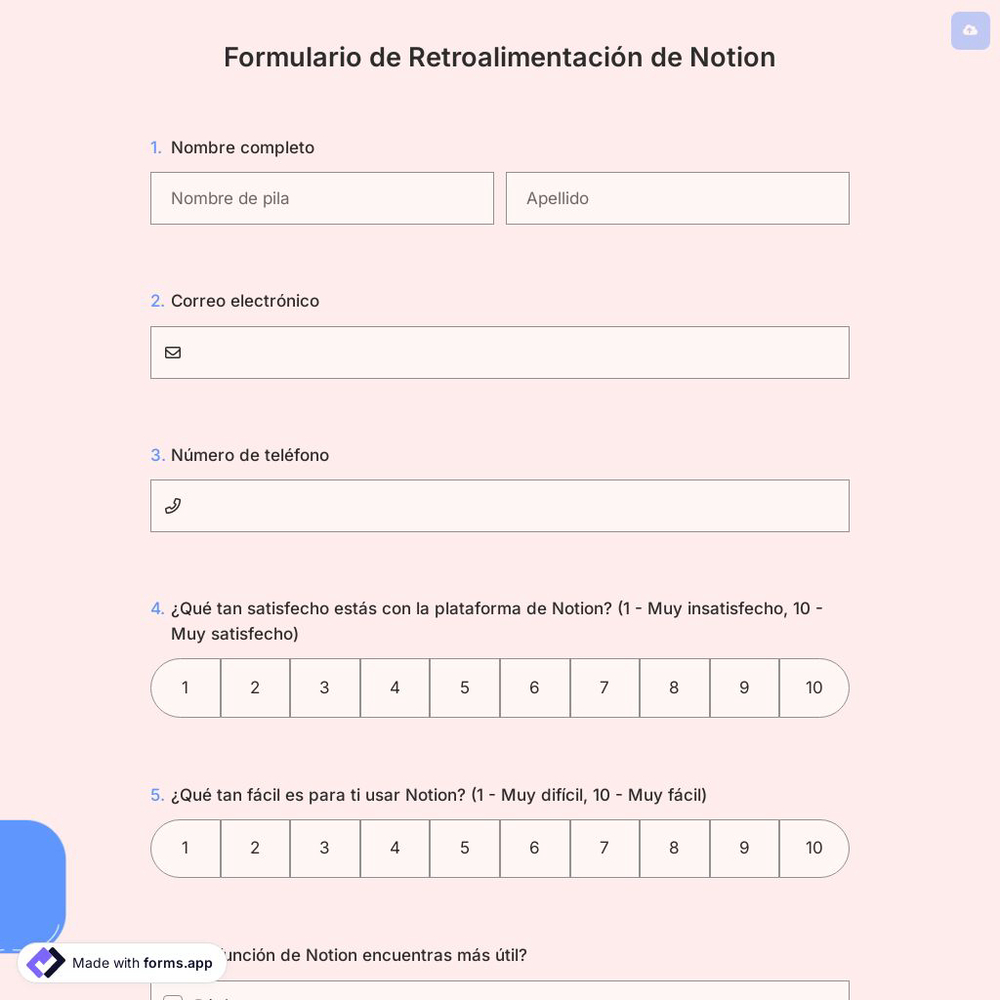Select rating 5 for the satisfaction question
This screenshot has height=1000, width=1000.
point(464,688)
